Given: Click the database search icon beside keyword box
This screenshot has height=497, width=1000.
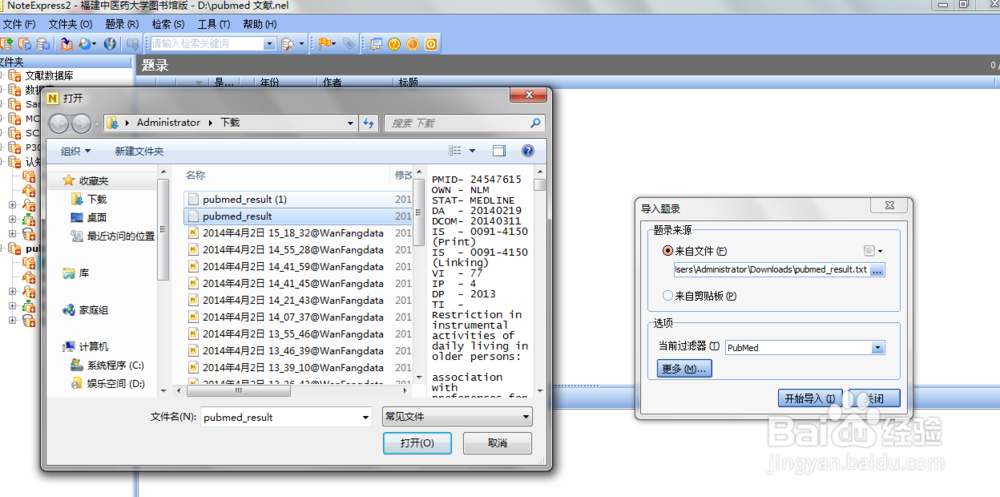Looking at the screenshot, I should click(288, 44).
